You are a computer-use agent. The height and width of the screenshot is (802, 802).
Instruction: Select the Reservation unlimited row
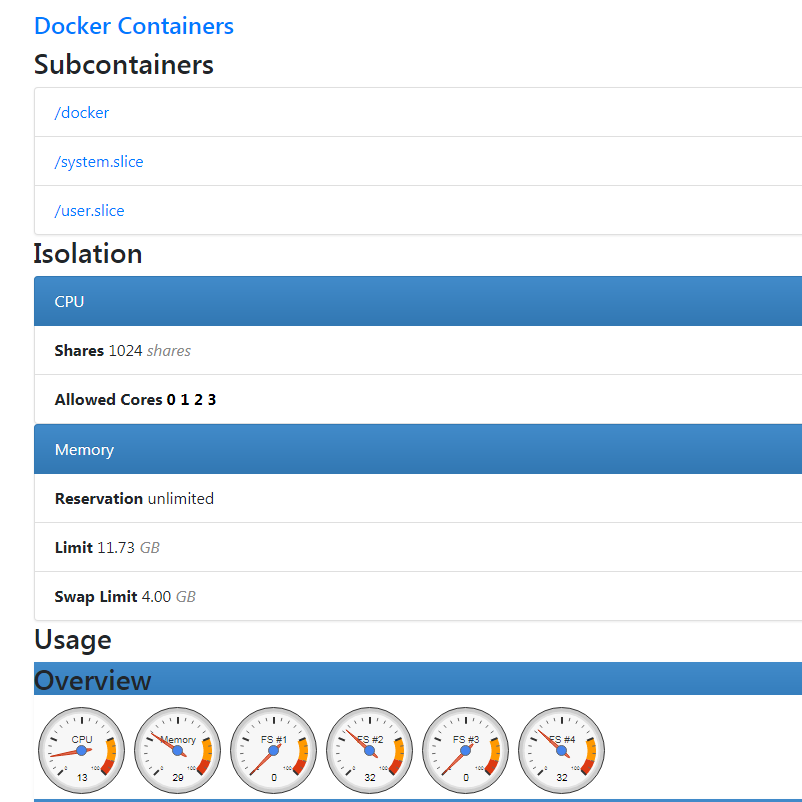[x=418, y=498]
